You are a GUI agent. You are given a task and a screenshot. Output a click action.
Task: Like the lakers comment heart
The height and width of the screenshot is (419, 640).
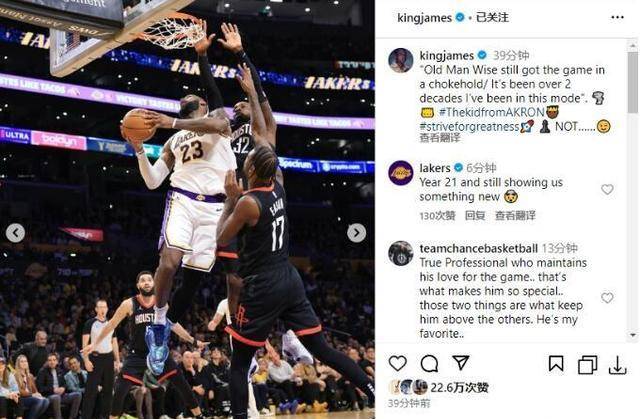click(x=607, y=189)
